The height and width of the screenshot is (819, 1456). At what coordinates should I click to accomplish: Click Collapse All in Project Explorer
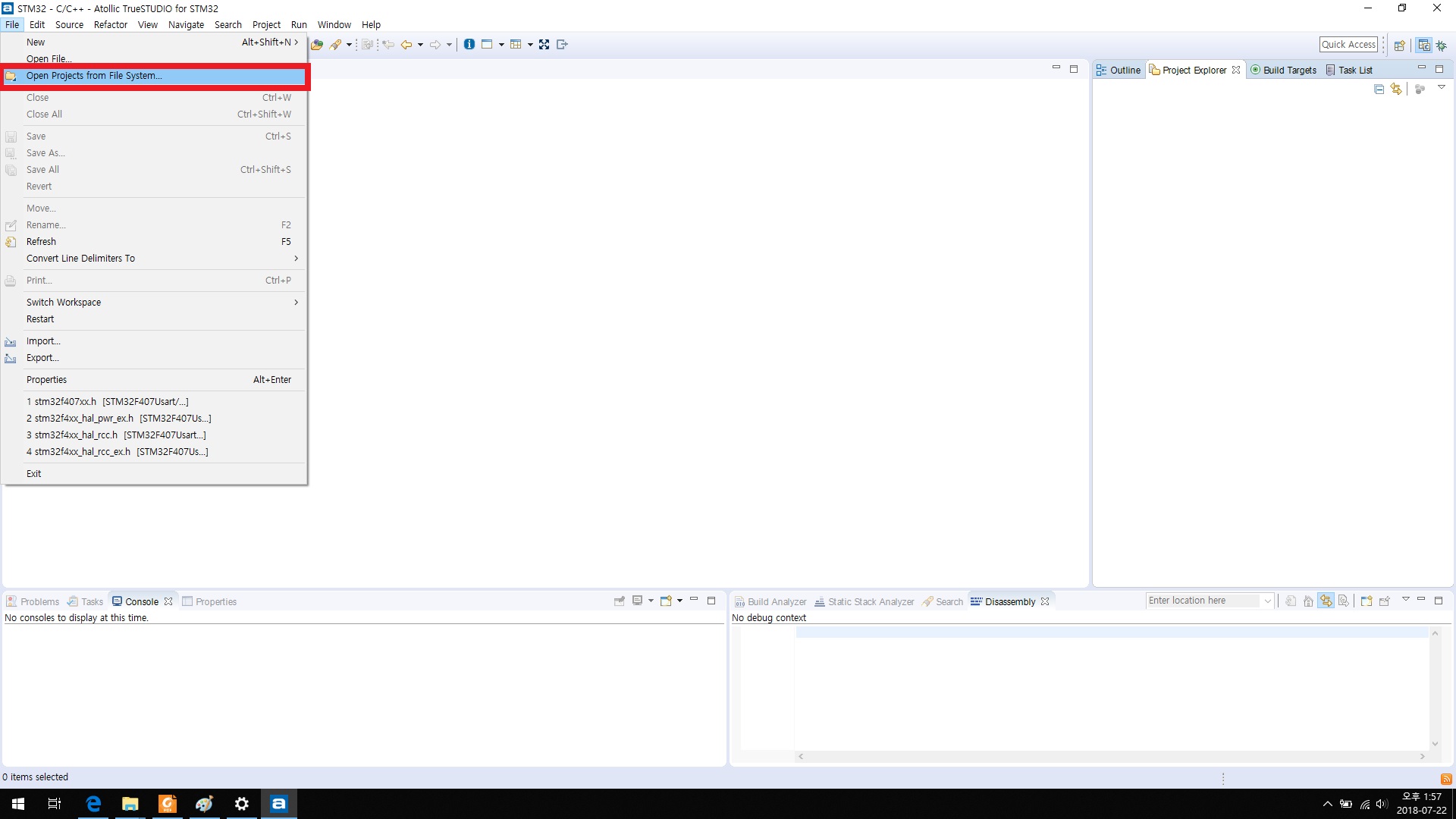pyautogui.click(x=1379, y=89)
